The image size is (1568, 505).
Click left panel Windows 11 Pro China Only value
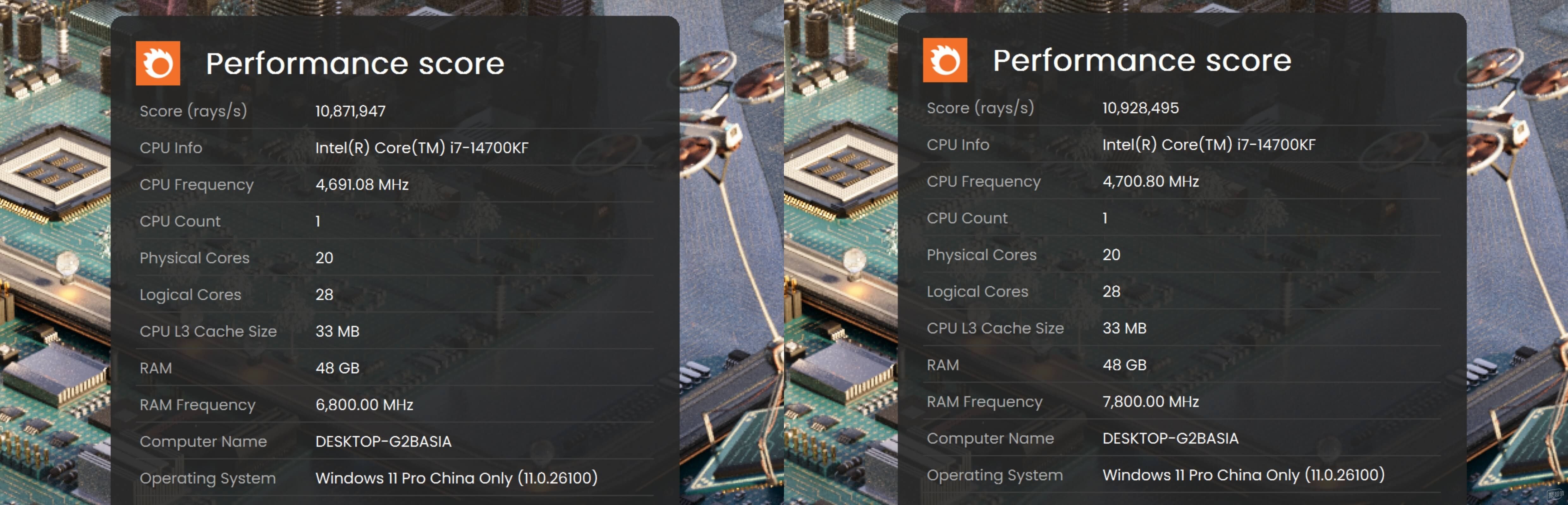tap(456, 478)
